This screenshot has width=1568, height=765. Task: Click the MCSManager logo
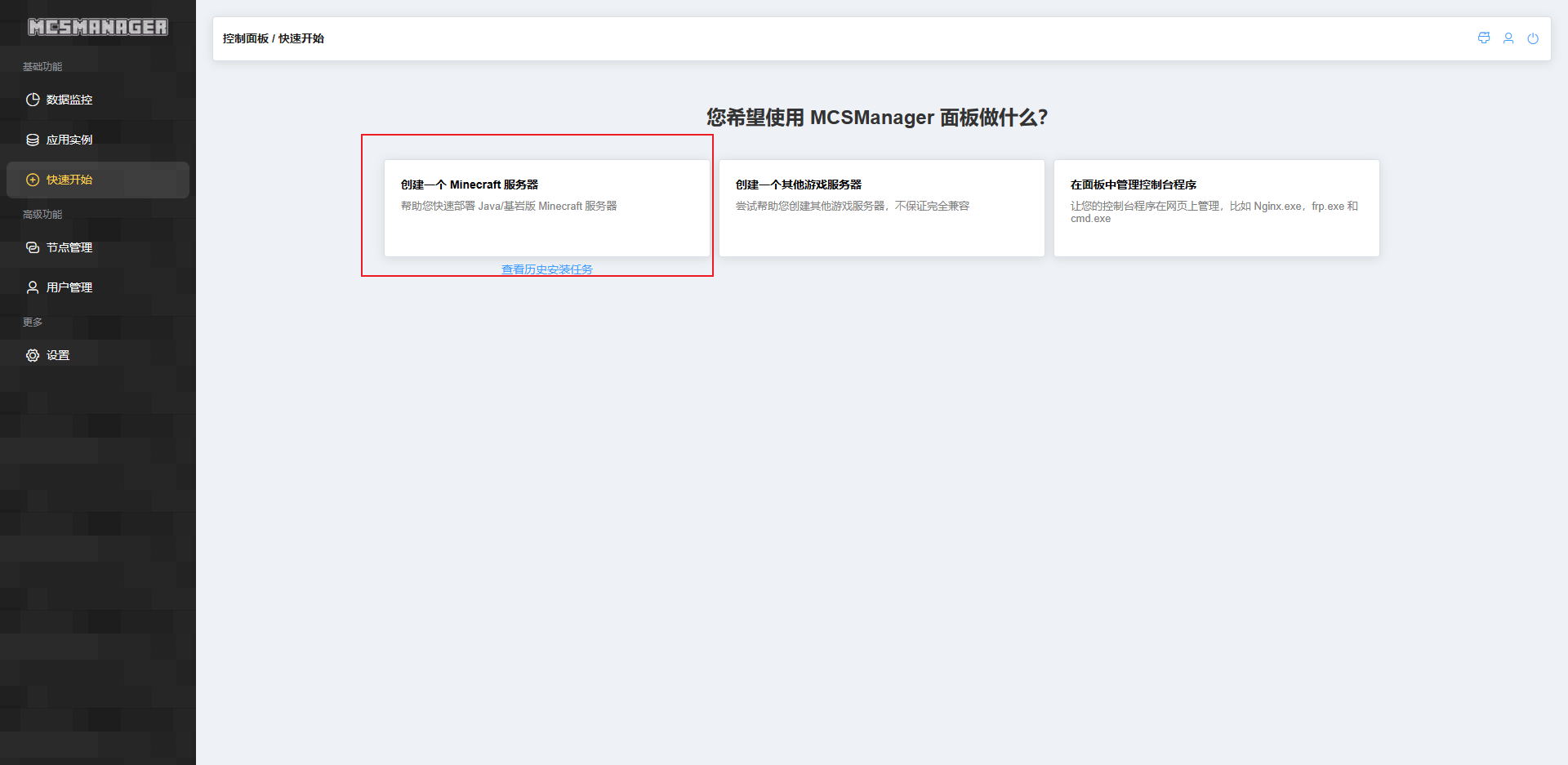click(x=98, y=27)
